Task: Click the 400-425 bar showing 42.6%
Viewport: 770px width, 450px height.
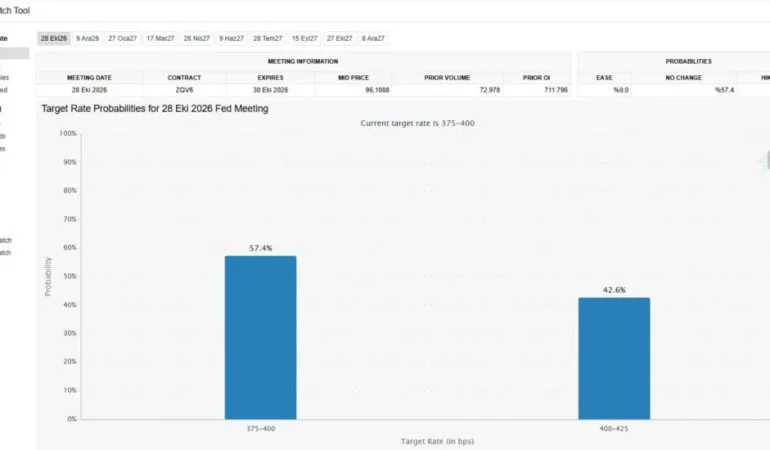Action: pos(614,359)
